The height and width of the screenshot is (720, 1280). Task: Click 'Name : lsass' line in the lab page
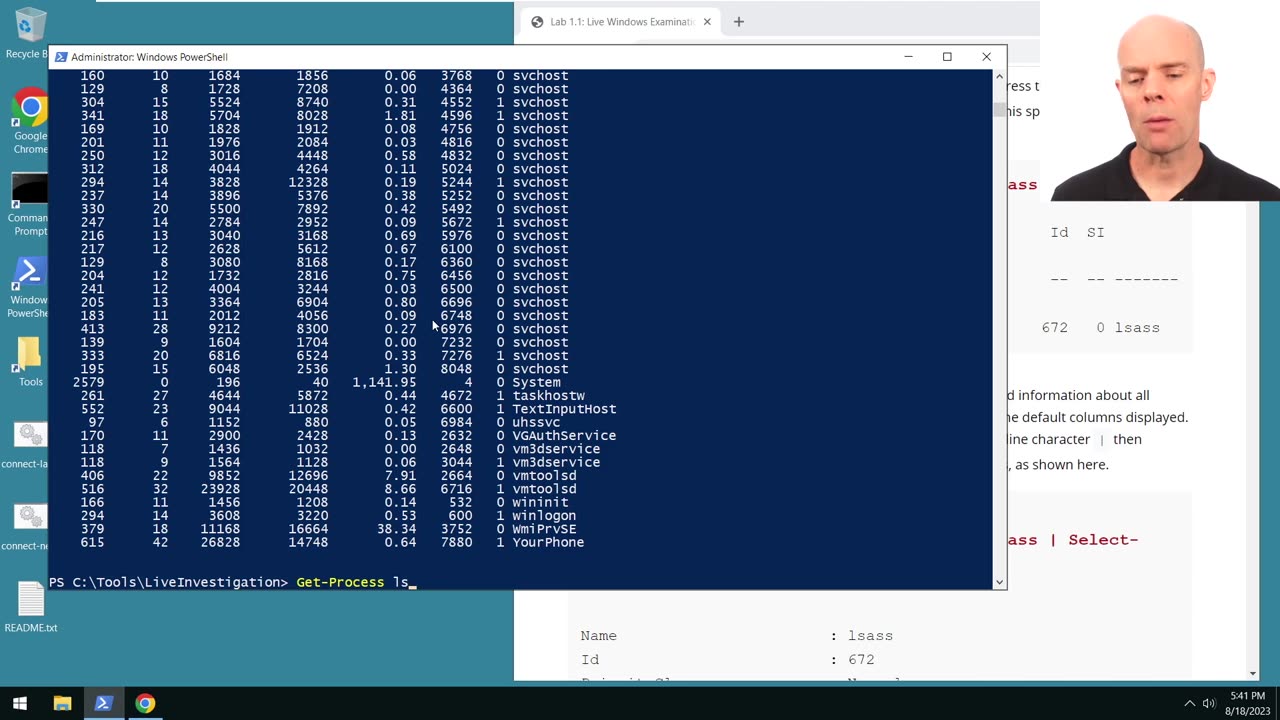[737, 636]
